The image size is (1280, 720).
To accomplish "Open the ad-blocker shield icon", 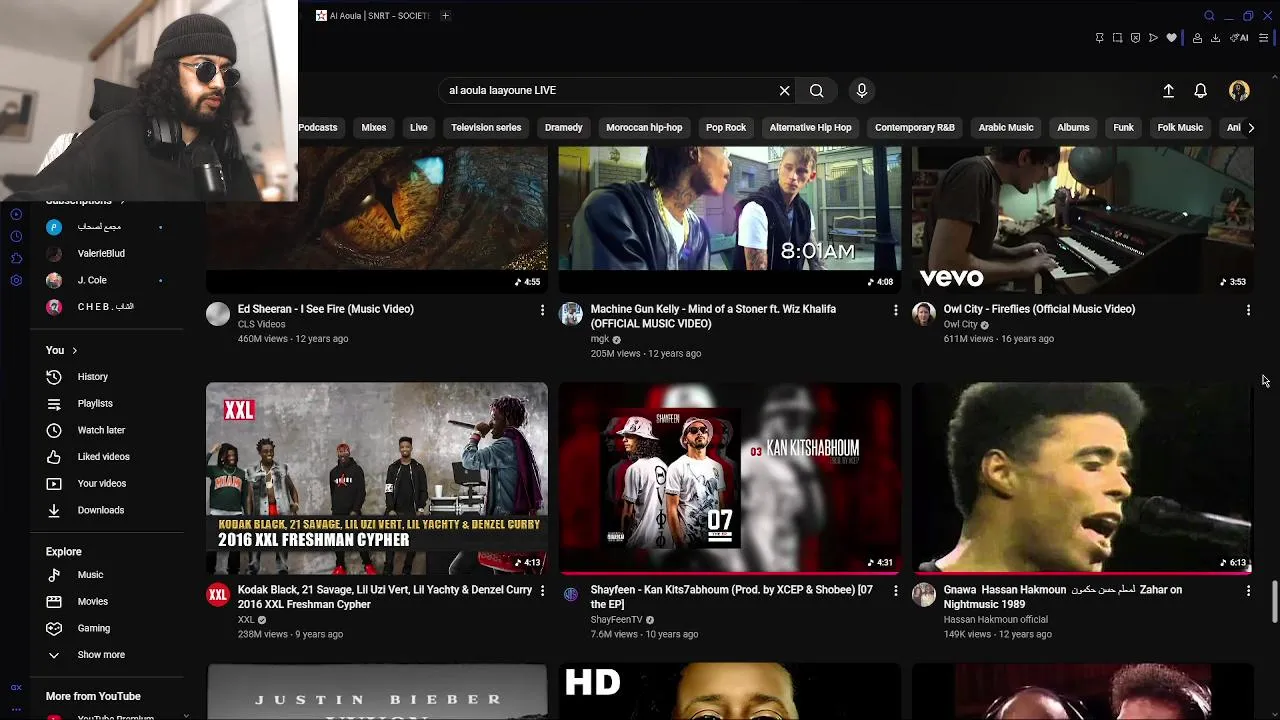I will click(x=1135, y=38).
